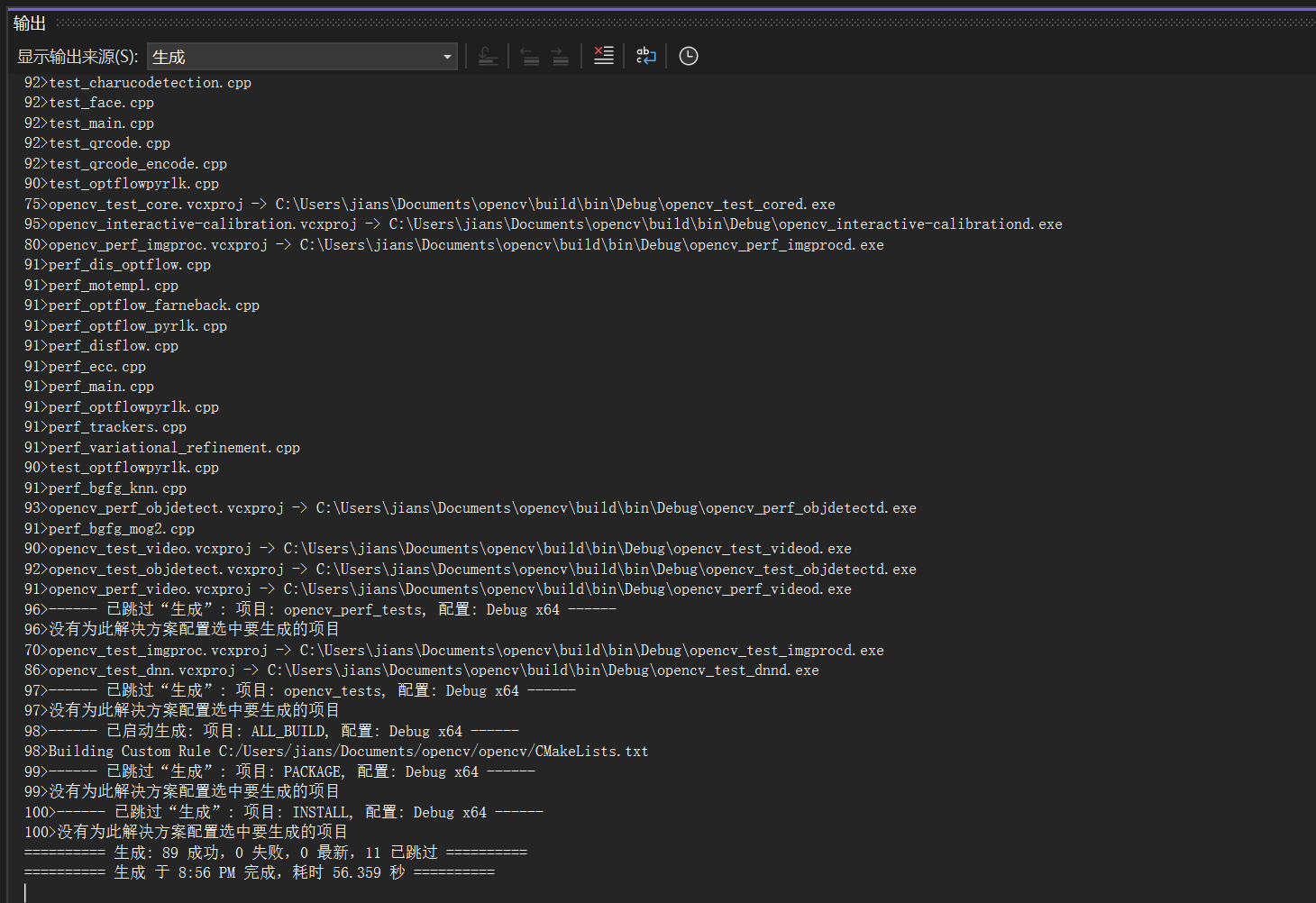Viewport: 1316px width, 903px height.
Task: Click the perf_dis_optflow.cpp line
Action: click(117, 264)
